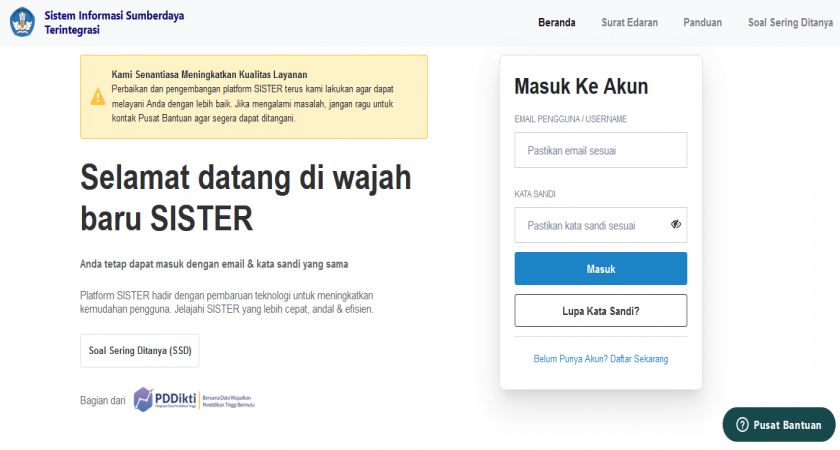Focus the Email Pengguna / Username field
This screenshot has height=450, width=840.
600,150
